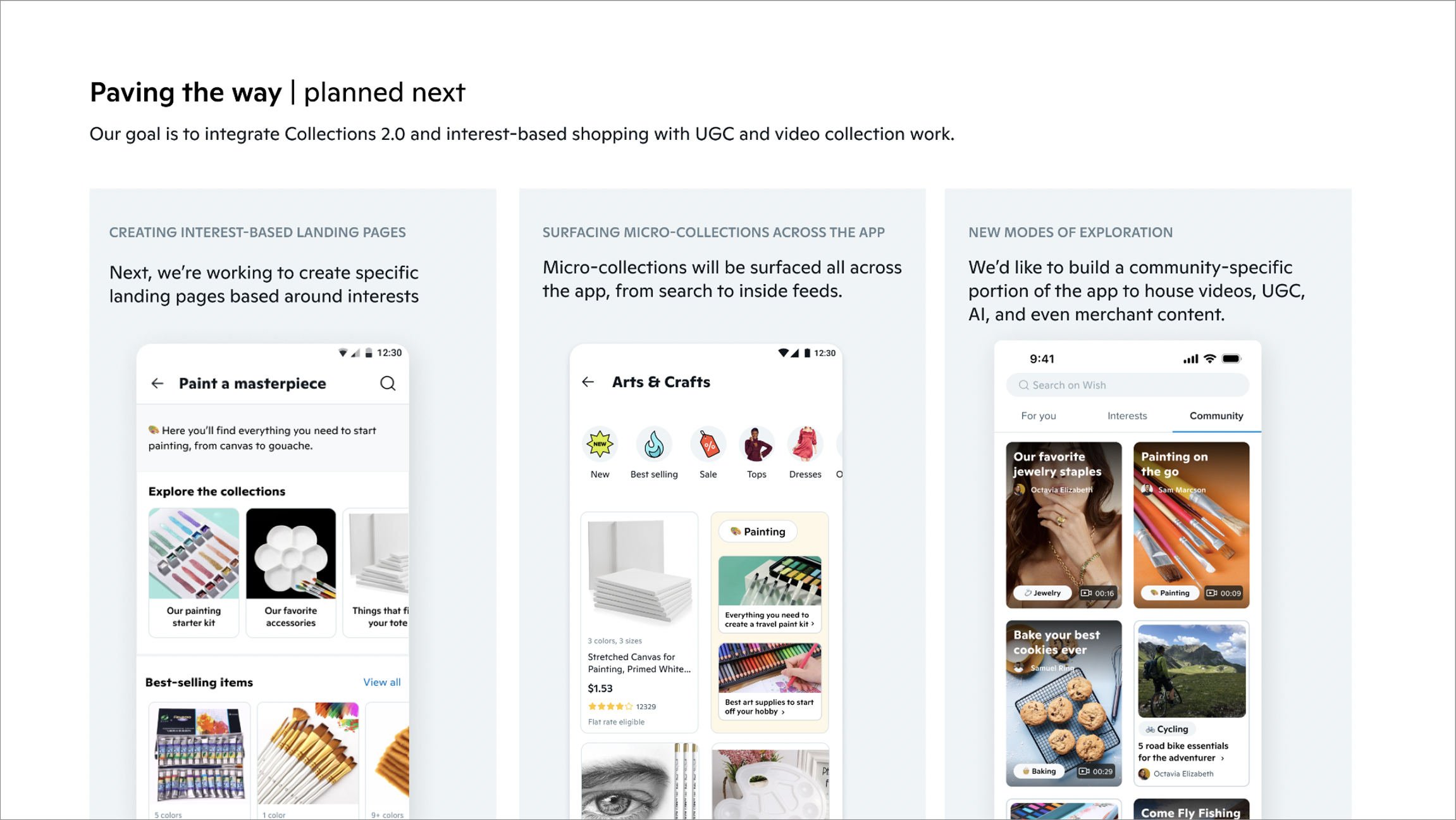The image size is (1456, 820).
Task: Click the Painting chip in micro-collection card
Action: pyautogui.click(x=758, y=531)
